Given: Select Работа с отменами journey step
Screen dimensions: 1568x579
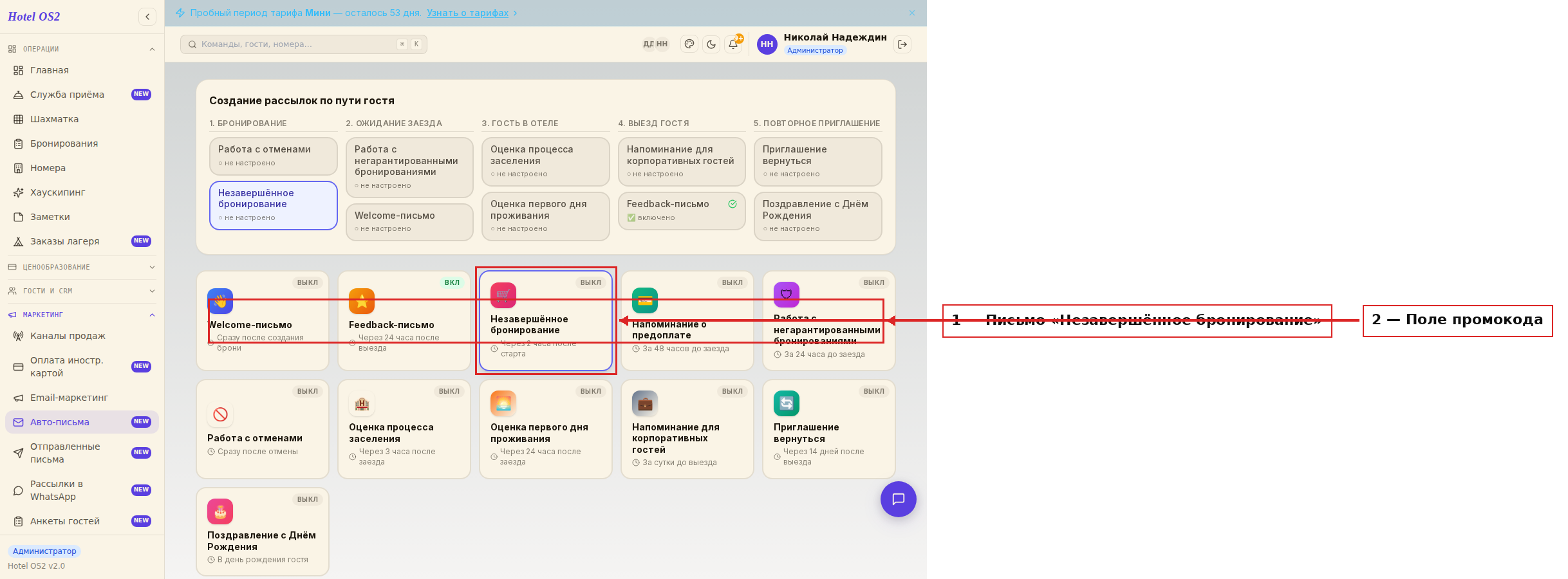Looking at the screenshot, I should point(274,156).
